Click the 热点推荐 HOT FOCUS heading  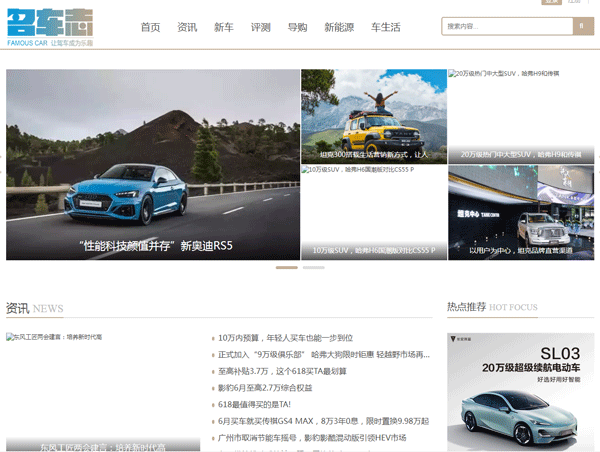(492, 307)
